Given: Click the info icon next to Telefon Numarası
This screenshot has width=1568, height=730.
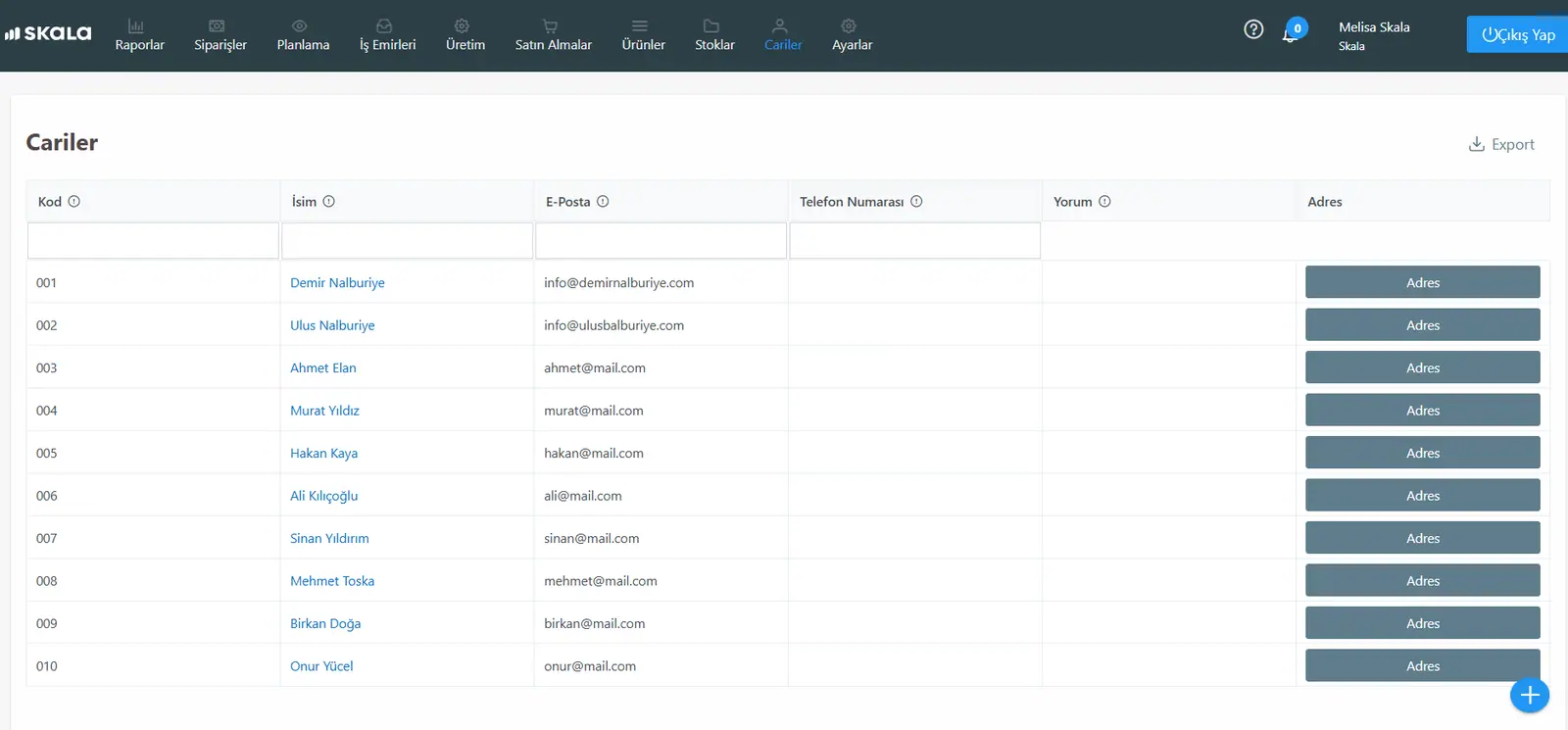Looking at the screenshot, I should 916,202.
